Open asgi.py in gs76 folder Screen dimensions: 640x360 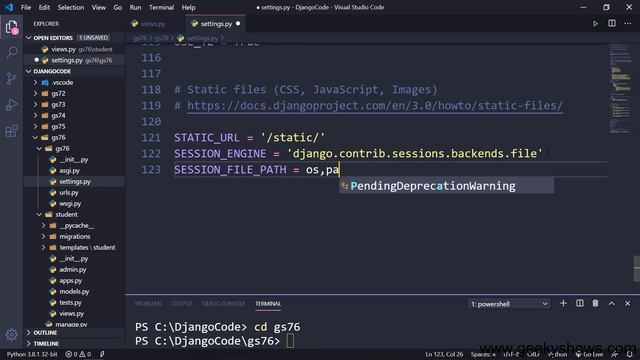click(69, 171)
